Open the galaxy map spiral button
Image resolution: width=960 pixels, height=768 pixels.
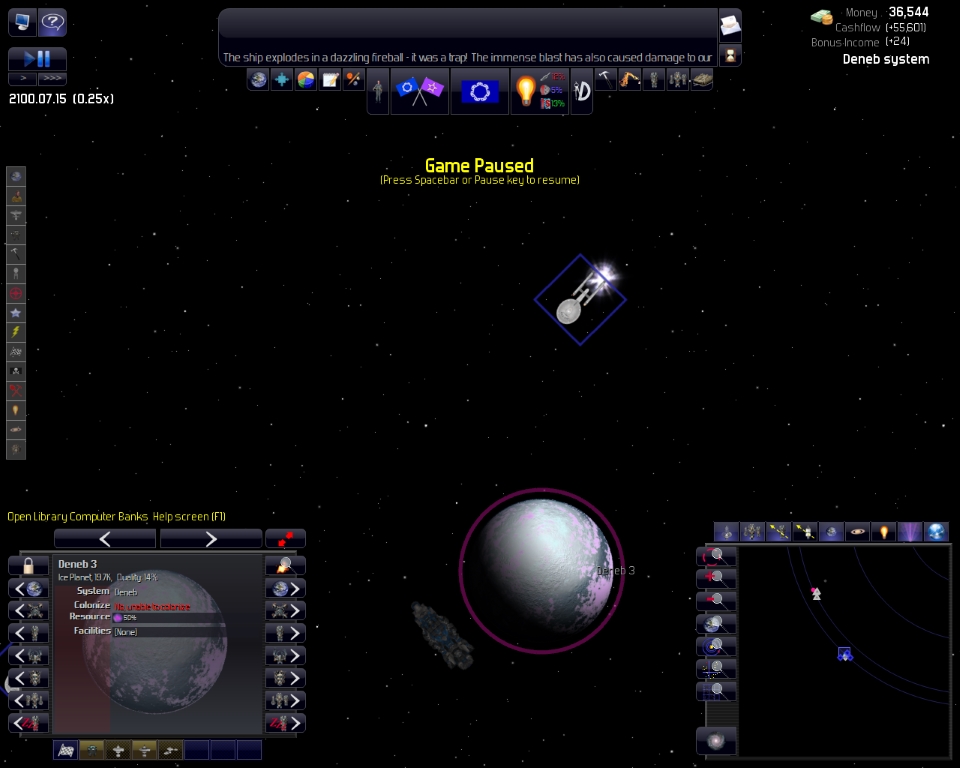coord(716,741)
